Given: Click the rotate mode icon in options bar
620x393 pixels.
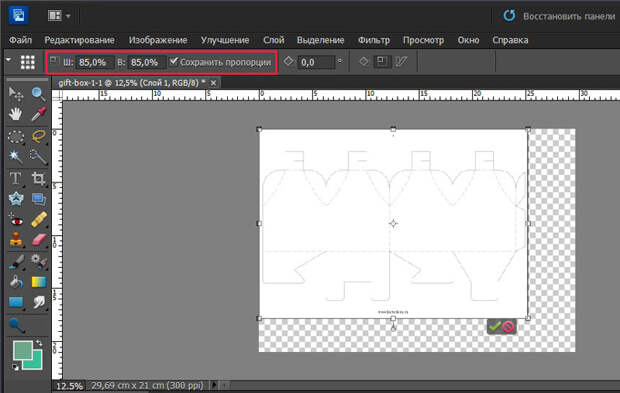Looking at the screenshot, I should (363, 62).
